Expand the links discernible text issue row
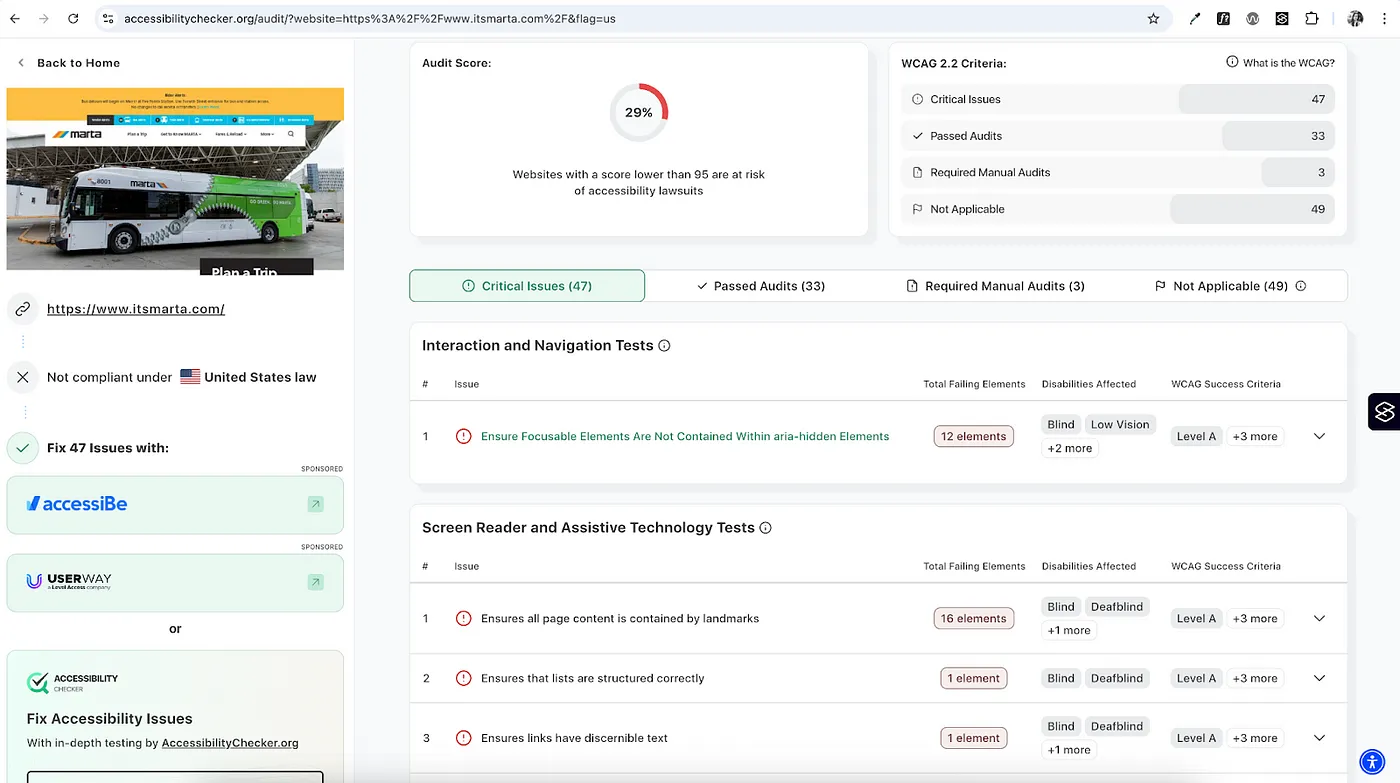 pyautogui.click(x=1319, y=738)
